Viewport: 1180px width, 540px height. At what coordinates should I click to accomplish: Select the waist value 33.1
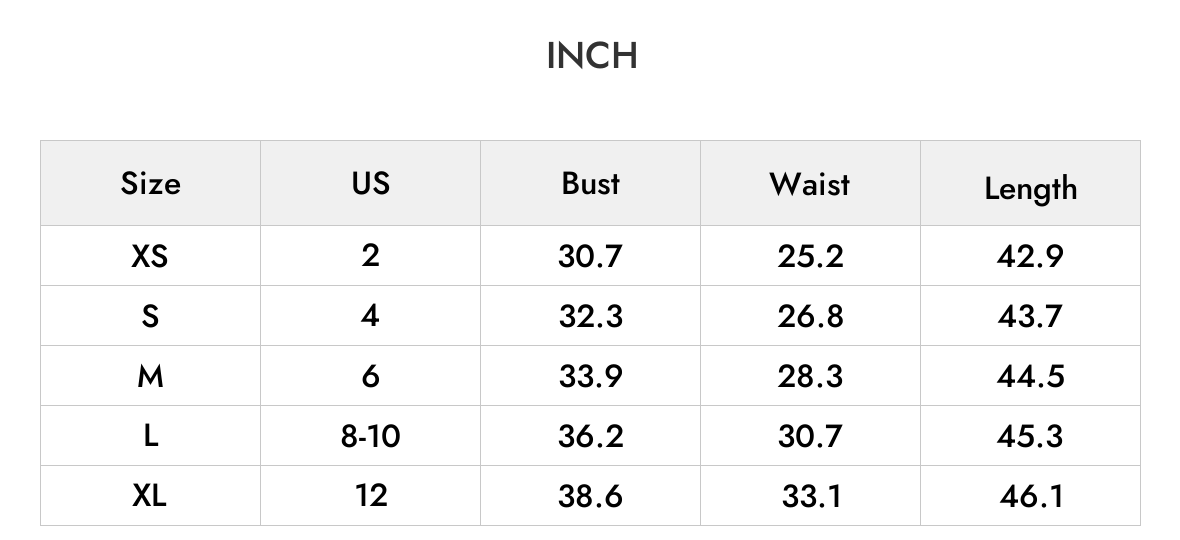point(810,496)
